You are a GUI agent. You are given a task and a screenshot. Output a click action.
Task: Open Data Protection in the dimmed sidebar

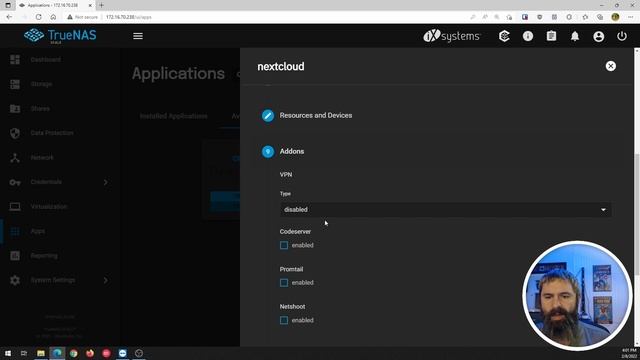52,133
